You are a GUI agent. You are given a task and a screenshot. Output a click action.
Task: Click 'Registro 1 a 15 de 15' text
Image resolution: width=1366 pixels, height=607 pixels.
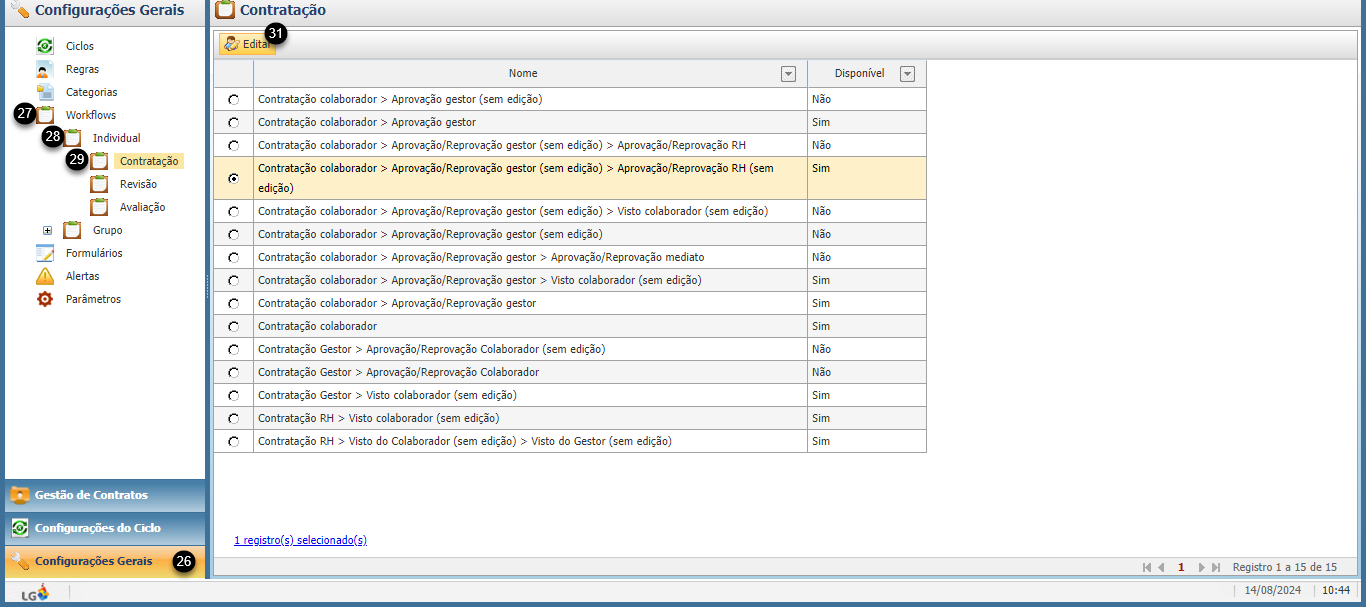click(1284, 567)
